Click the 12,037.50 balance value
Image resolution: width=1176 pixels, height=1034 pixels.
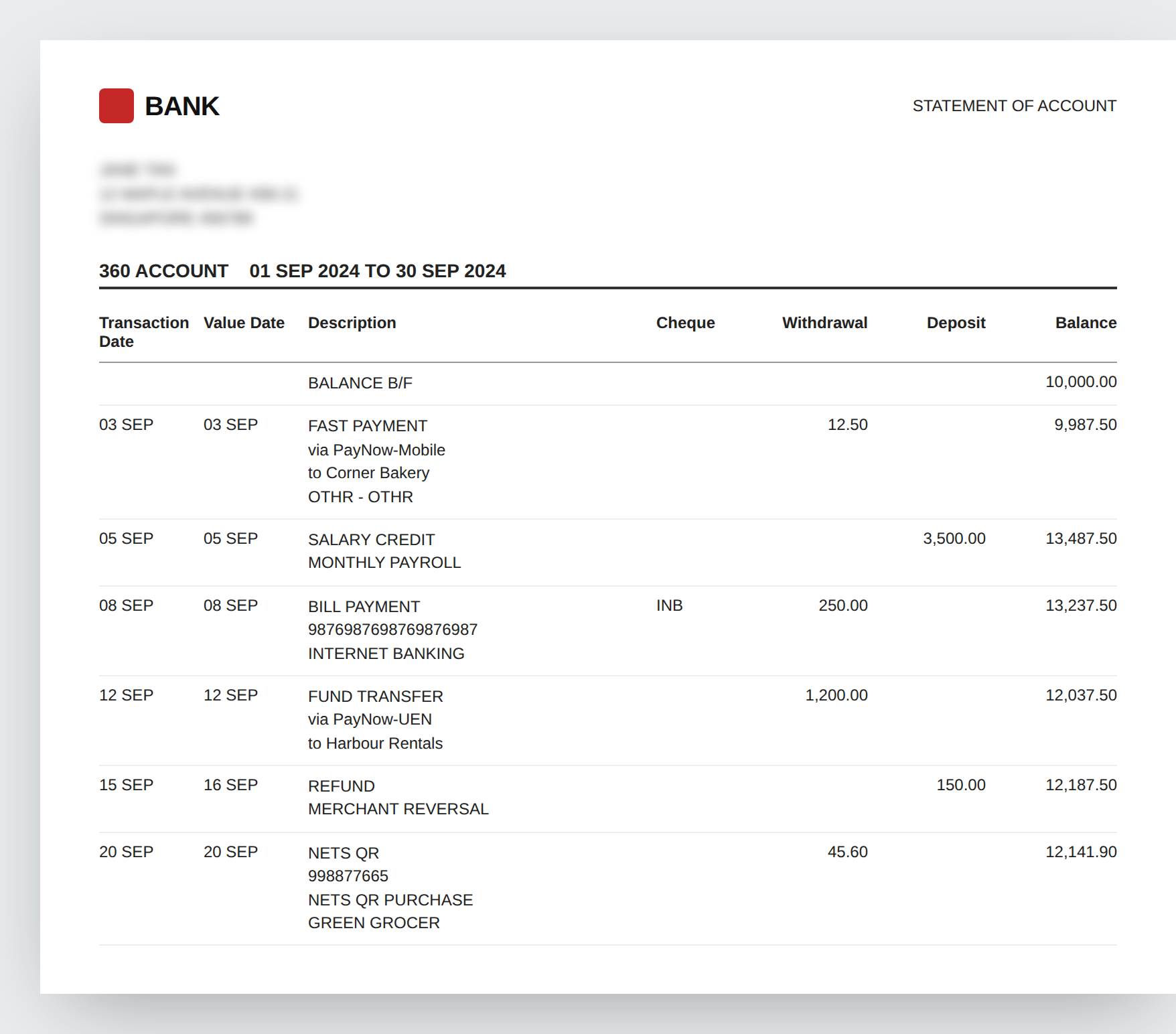point(1082,695)
